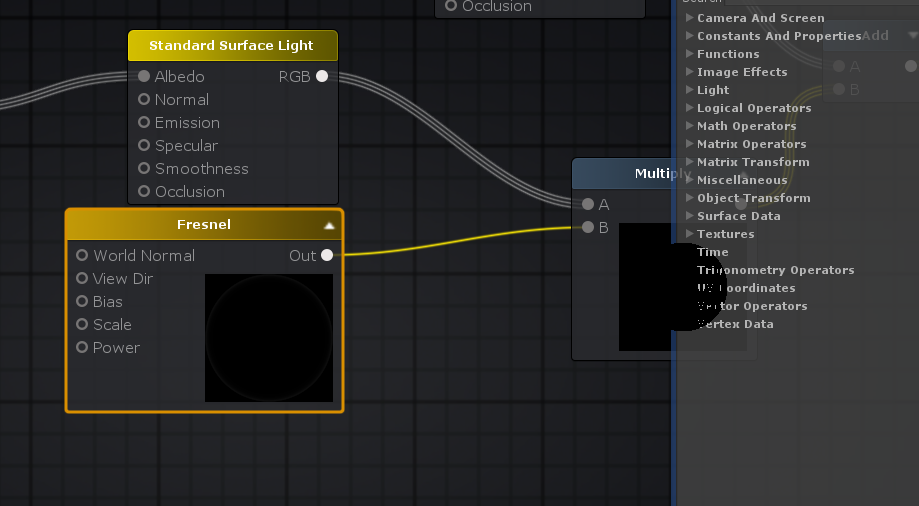Viewport: 919px width, 506px height.
Task: Expand the Camera And Screen category
Action: 690,18
